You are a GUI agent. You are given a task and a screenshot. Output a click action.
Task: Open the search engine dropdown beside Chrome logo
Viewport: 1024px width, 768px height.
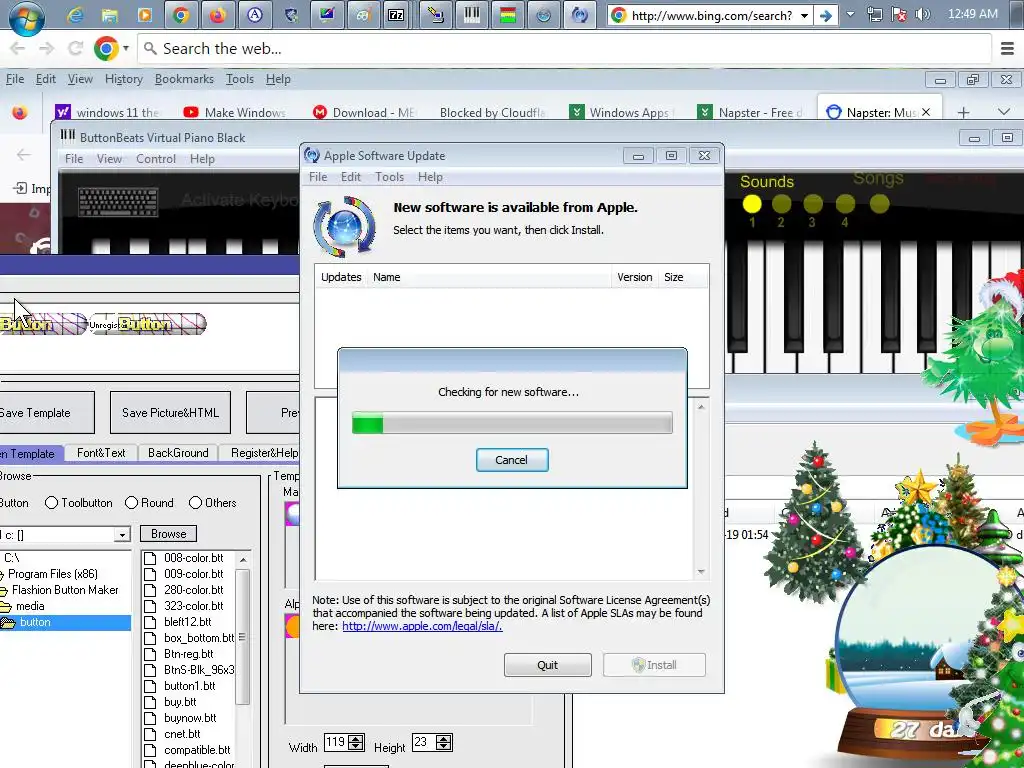(126, 48)
